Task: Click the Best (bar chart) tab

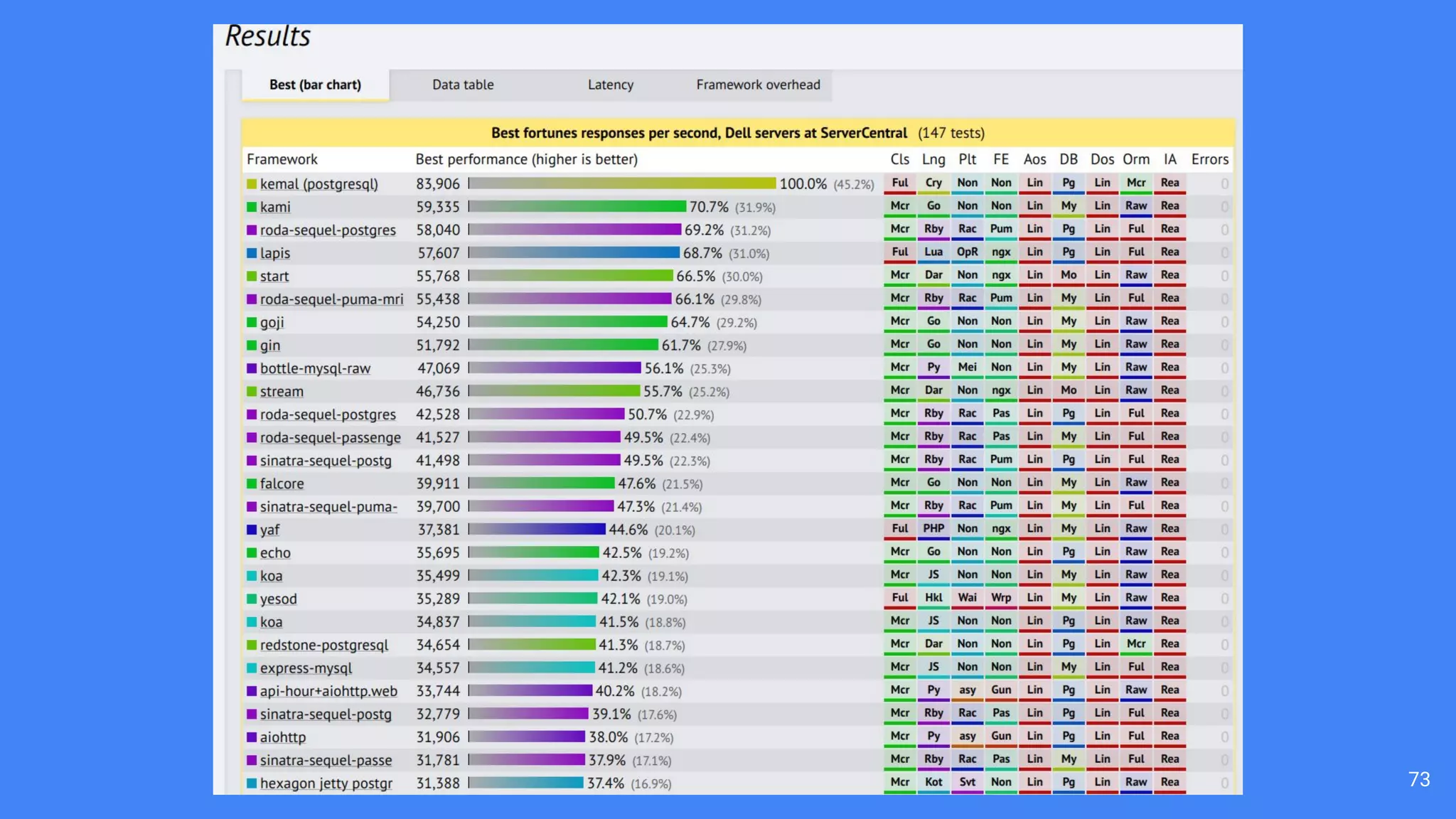Action: pos(315,85)
